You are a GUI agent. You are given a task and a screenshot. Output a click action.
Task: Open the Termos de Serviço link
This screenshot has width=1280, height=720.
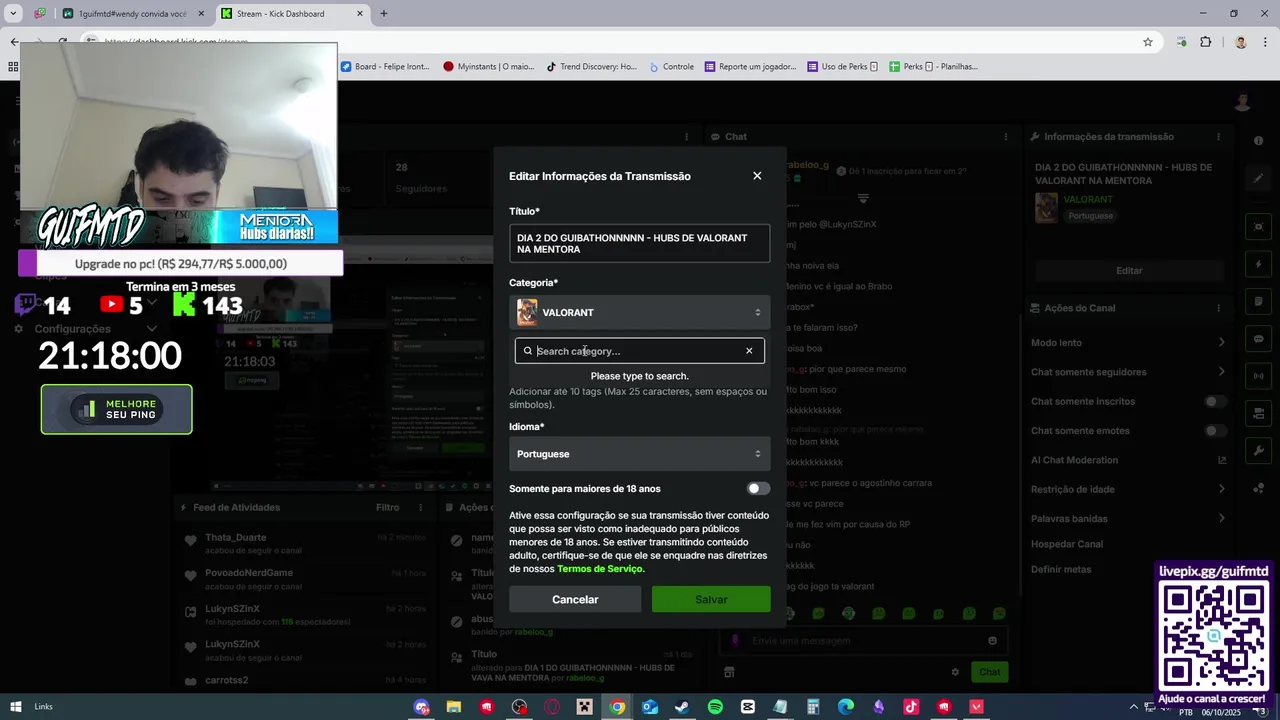click(600, 569)
